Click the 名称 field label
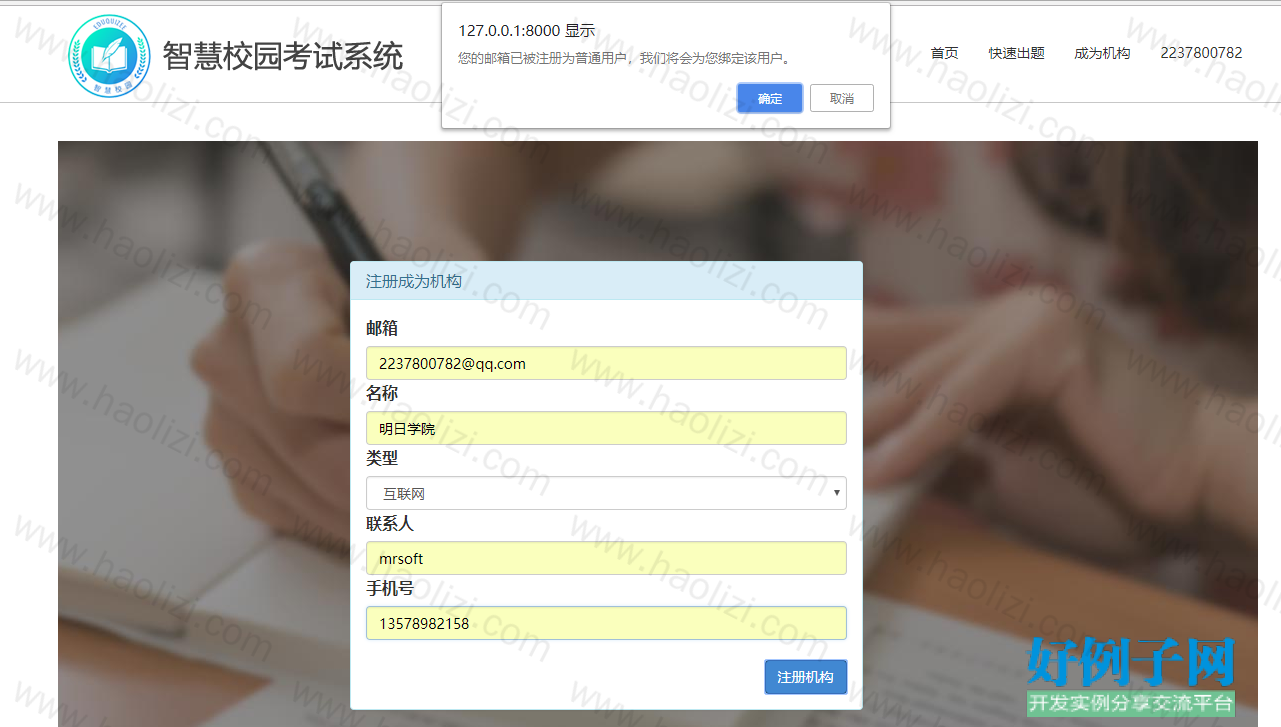Image resolution: width=1281 pixels, height=727 pixels. [382, 393]
